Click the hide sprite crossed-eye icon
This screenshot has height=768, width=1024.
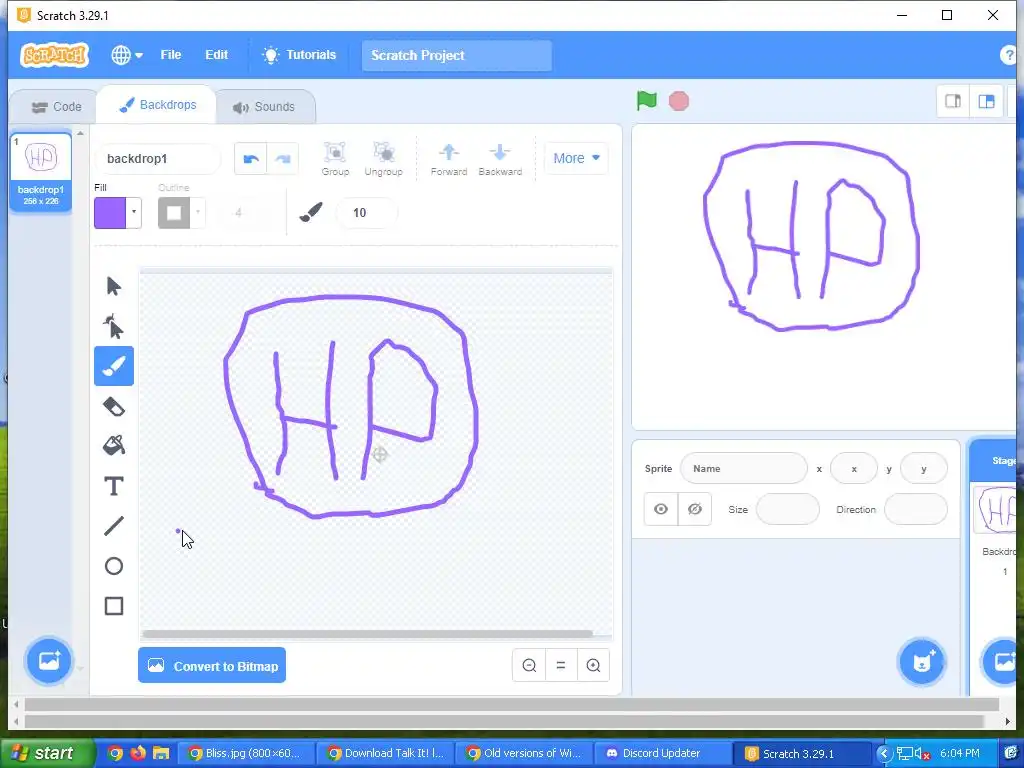[695, 509]
